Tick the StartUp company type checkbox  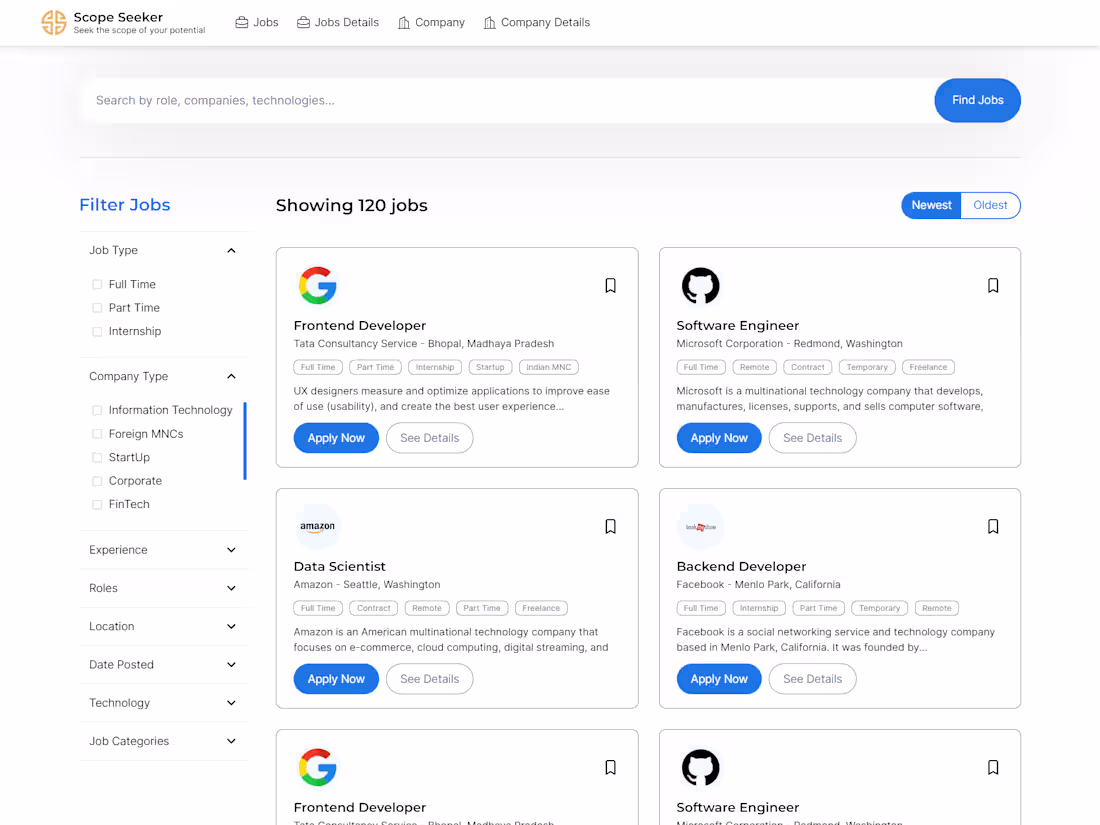click(x=97, y=458)
